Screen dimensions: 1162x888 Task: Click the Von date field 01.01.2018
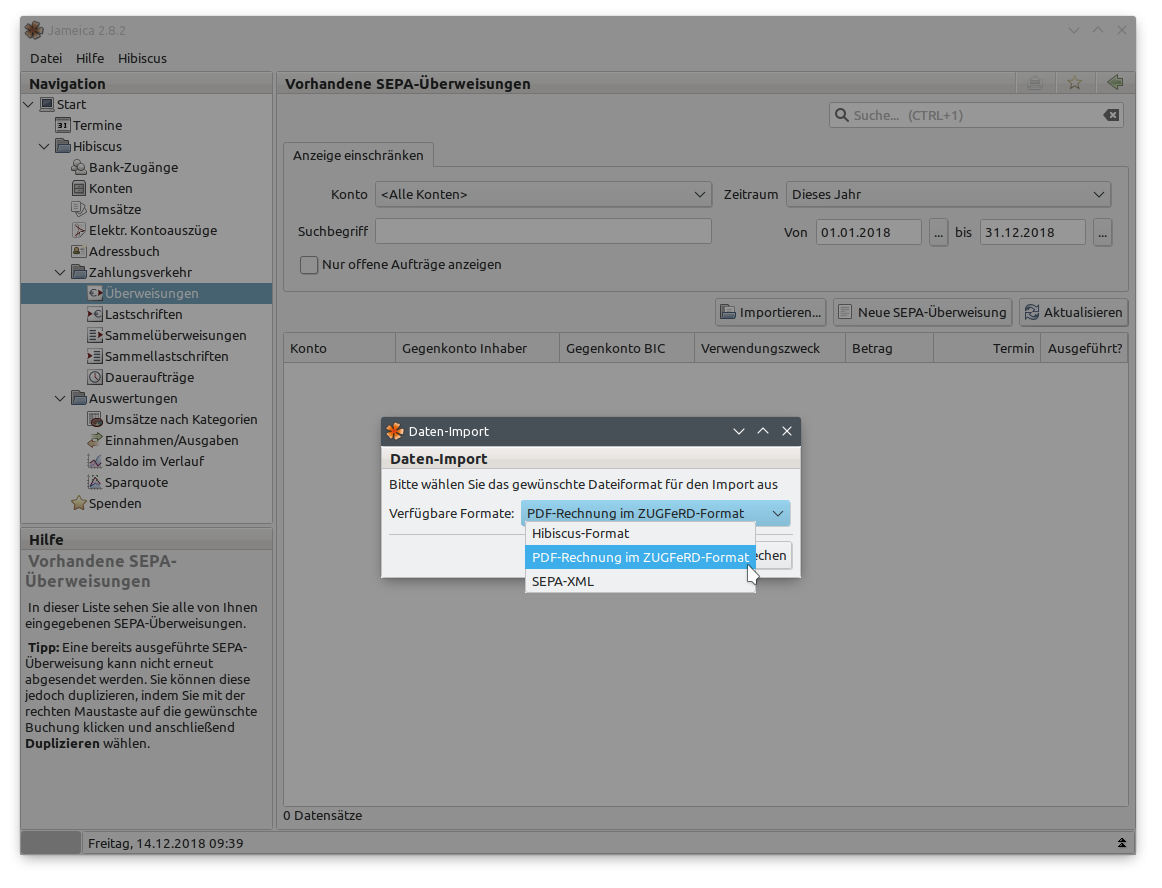pyautogui.click(x=869, y=232)
